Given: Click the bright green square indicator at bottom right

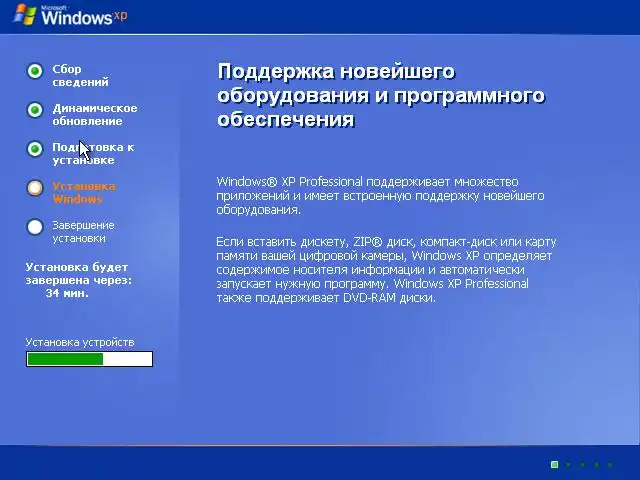Looking at the screenshot, I should pos(554,464).
